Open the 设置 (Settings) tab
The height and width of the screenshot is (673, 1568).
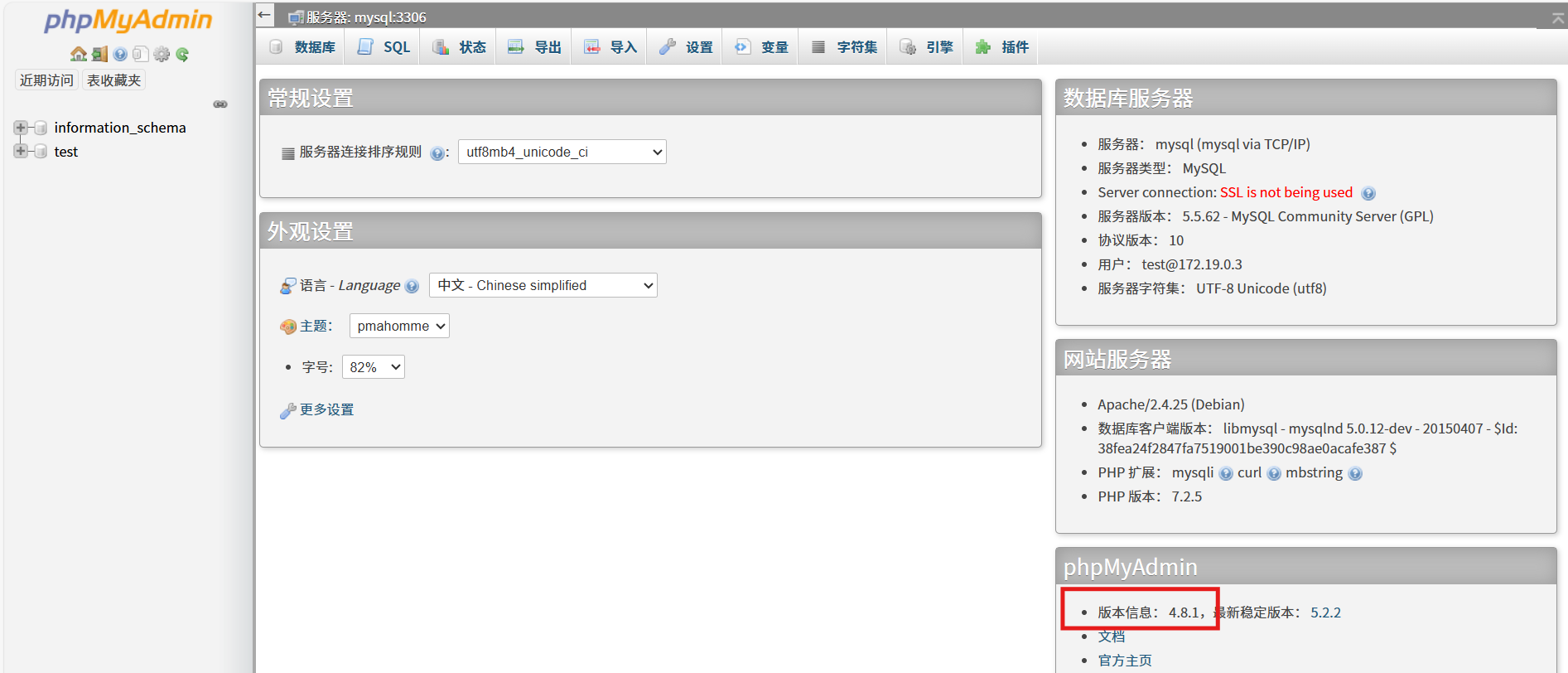tap(686, 47)
